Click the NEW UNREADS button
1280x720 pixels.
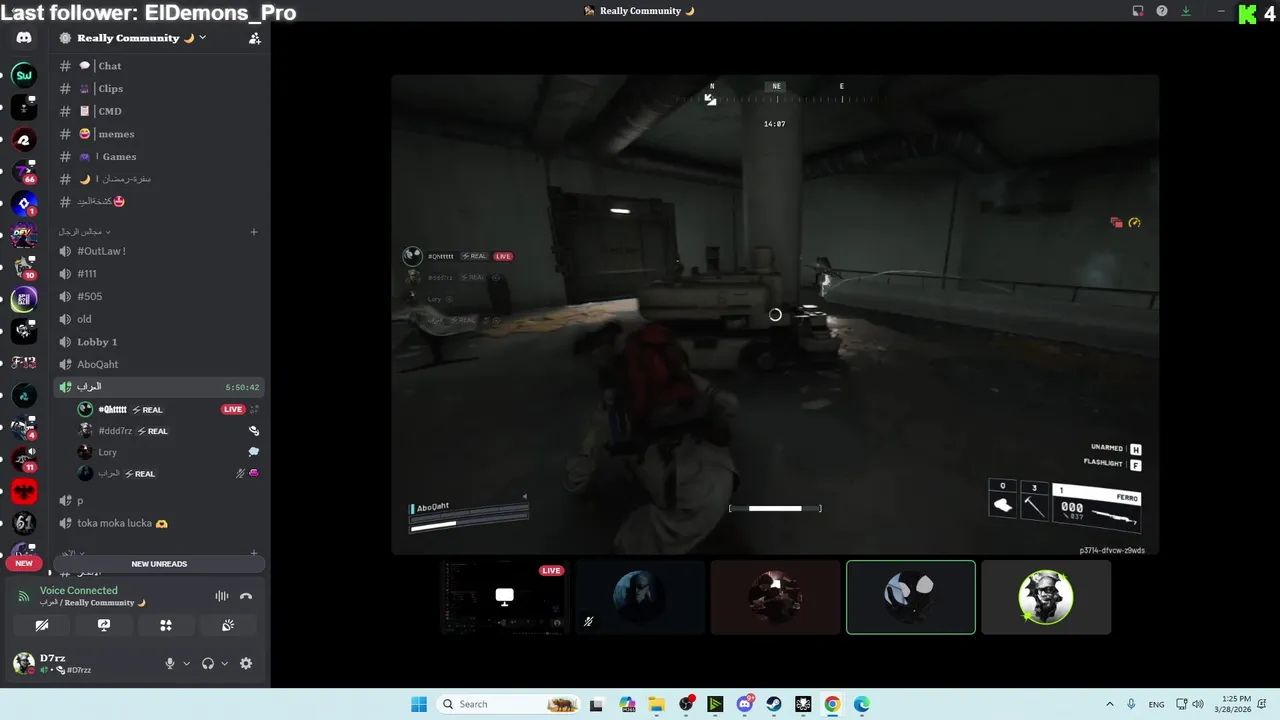159,564
